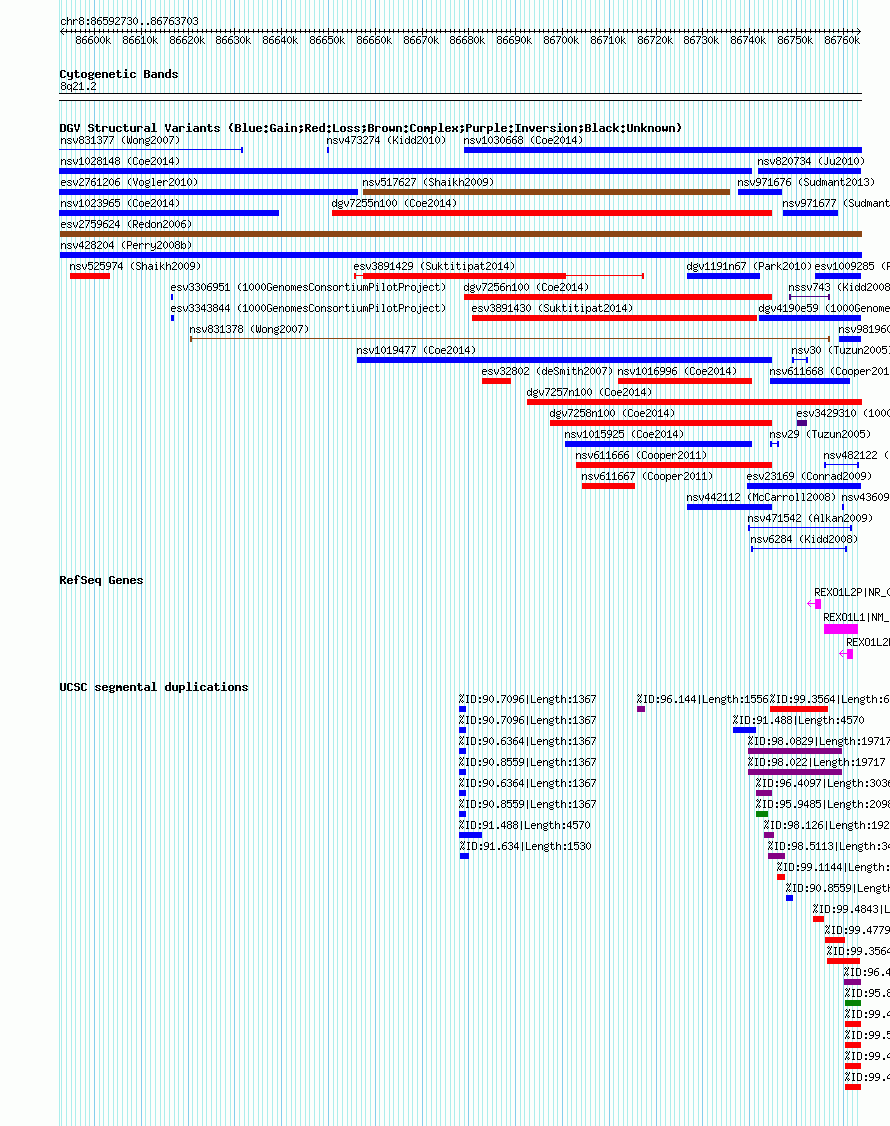Click the %ID:96.144|Length:1556 duplication label
Screen dimensions: 890x1126
[703, 699]
